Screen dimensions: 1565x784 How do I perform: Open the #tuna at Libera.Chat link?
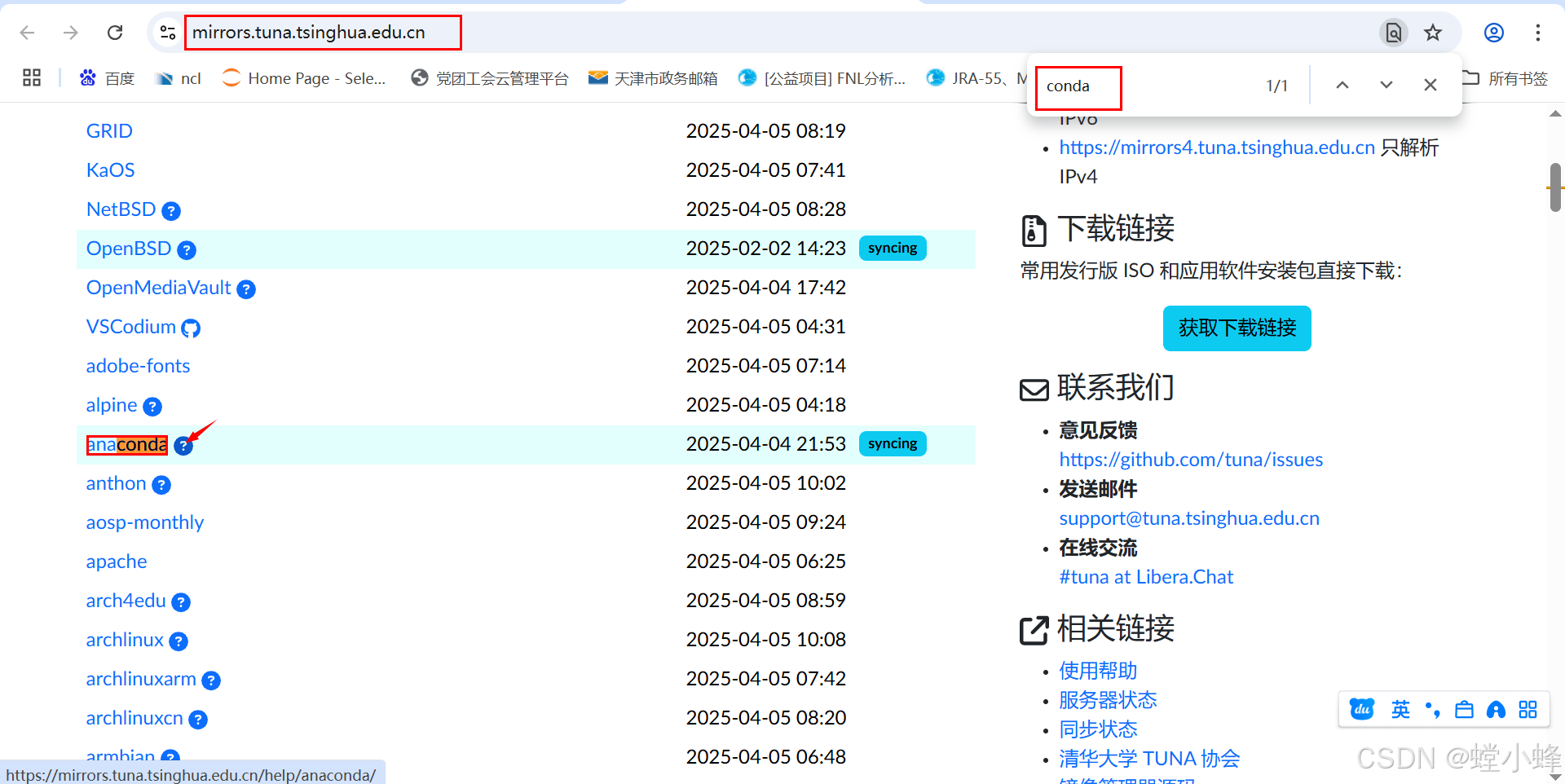(x=1146, y=577)
